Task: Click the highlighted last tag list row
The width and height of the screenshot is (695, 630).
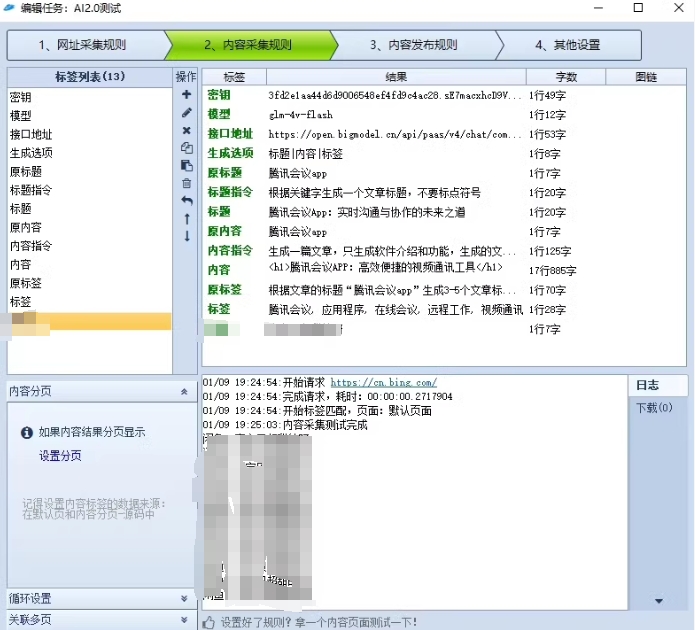Action: pos(90,321)
